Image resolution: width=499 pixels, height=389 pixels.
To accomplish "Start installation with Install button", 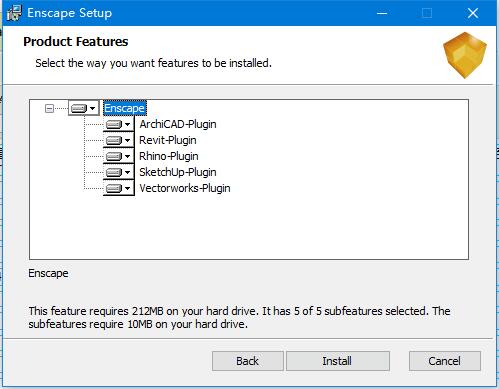I will click(x=337, y=361).
